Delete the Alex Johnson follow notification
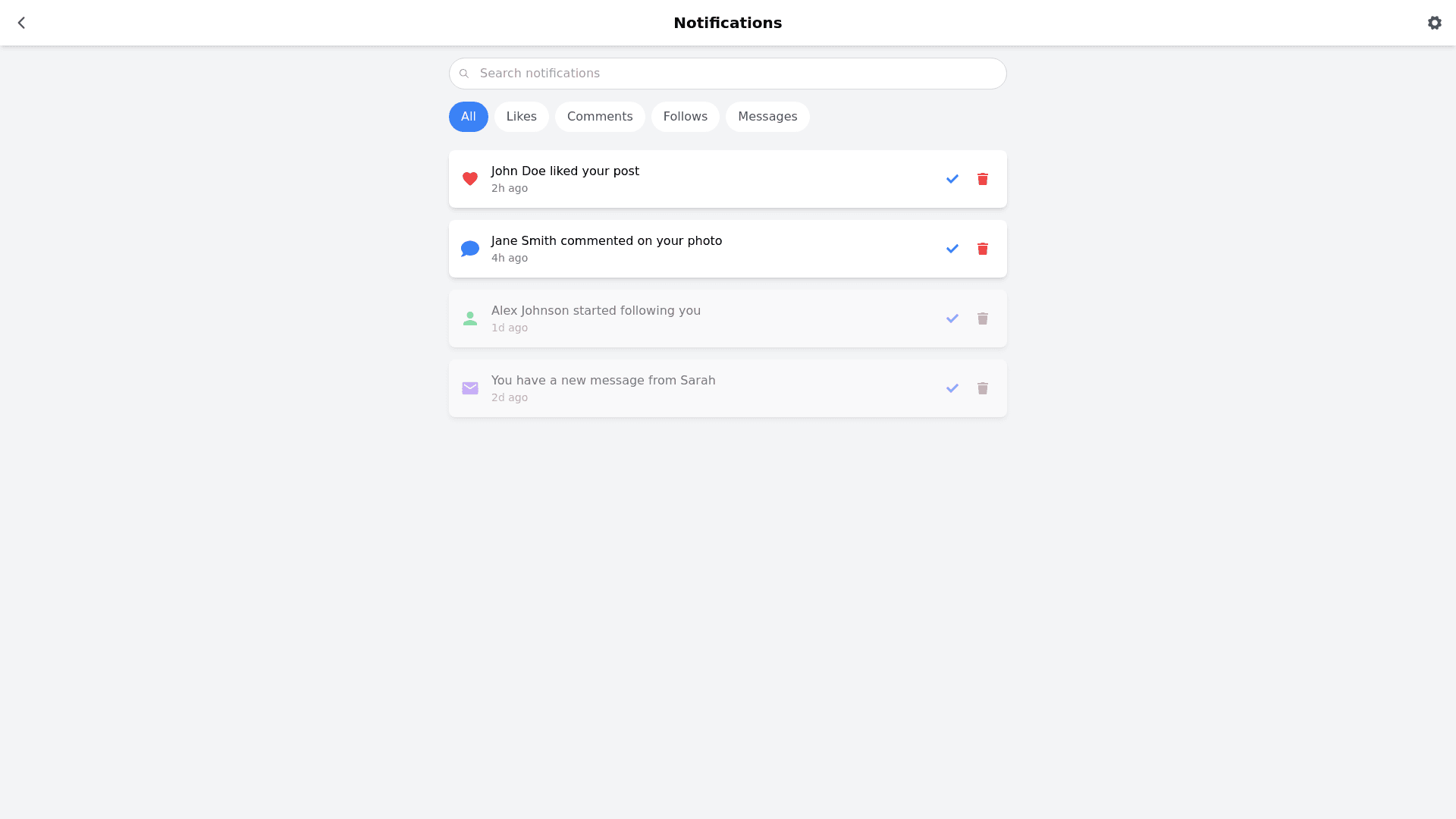The height and width of the screenshot is (819, 1456). coord(982,318)
